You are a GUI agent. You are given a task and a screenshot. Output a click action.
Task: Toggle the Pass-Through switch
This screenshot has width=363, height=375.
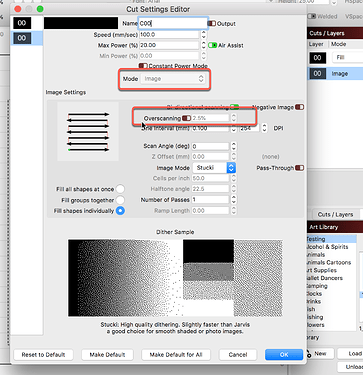pyautogui.click(x=299, y=168)
